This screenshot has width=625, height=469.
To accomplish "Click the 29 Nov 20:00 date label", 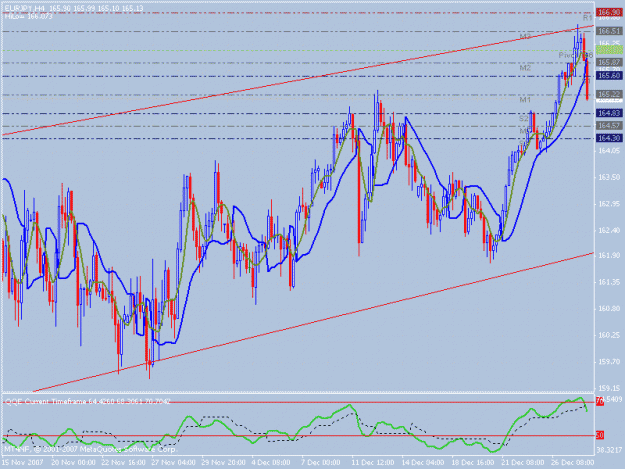I will pyautogui.click(x=223, y=463).
